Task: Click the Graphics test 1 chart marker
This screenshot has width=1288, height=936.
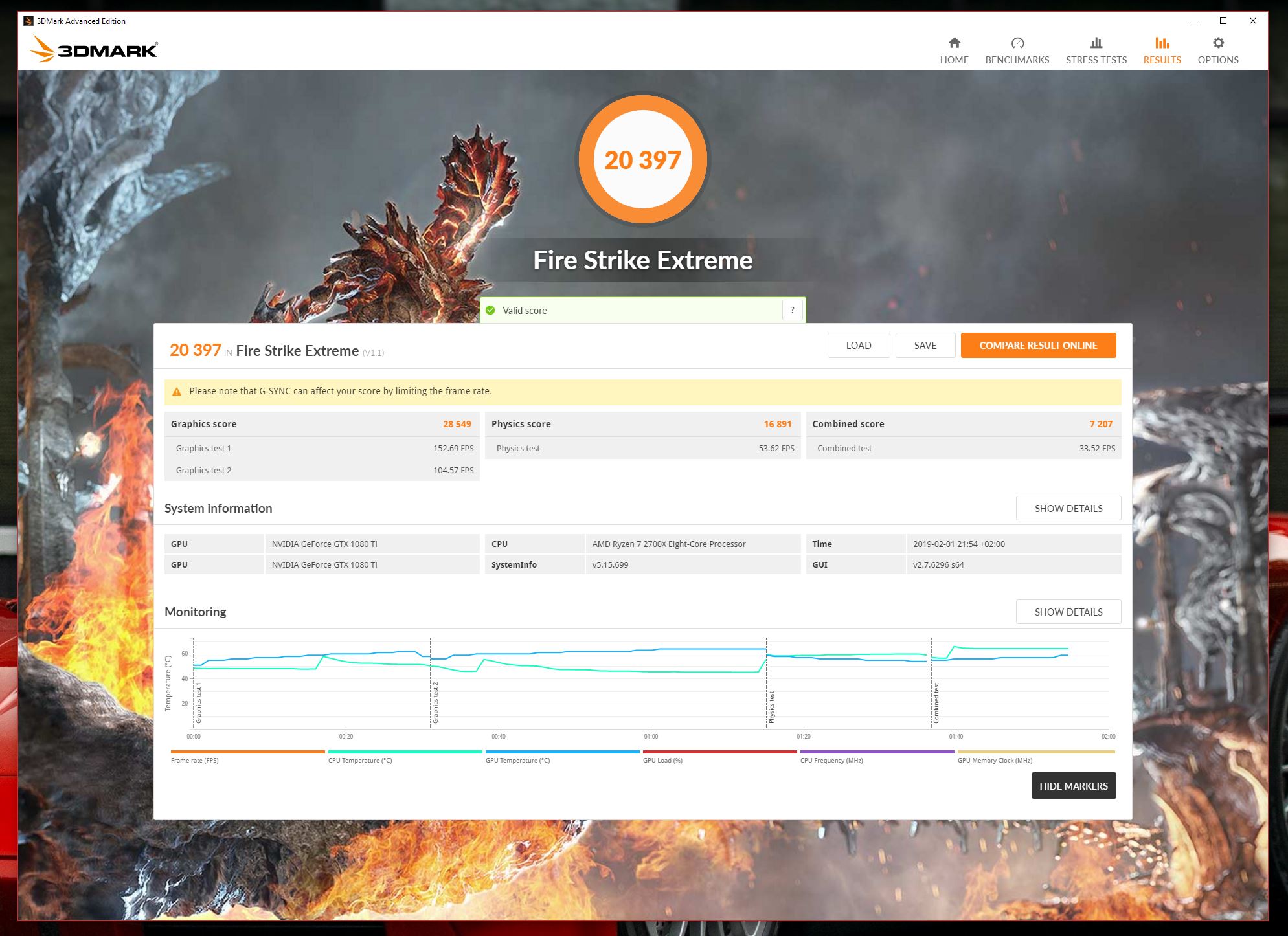Action: tap(199, 702)
